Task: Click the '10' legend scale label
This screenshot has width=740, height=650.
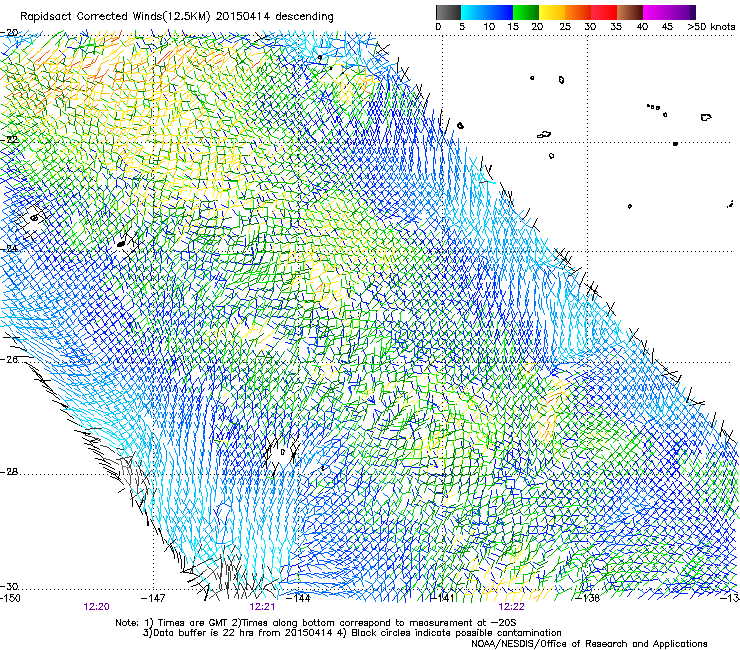Action: point(489,27)
